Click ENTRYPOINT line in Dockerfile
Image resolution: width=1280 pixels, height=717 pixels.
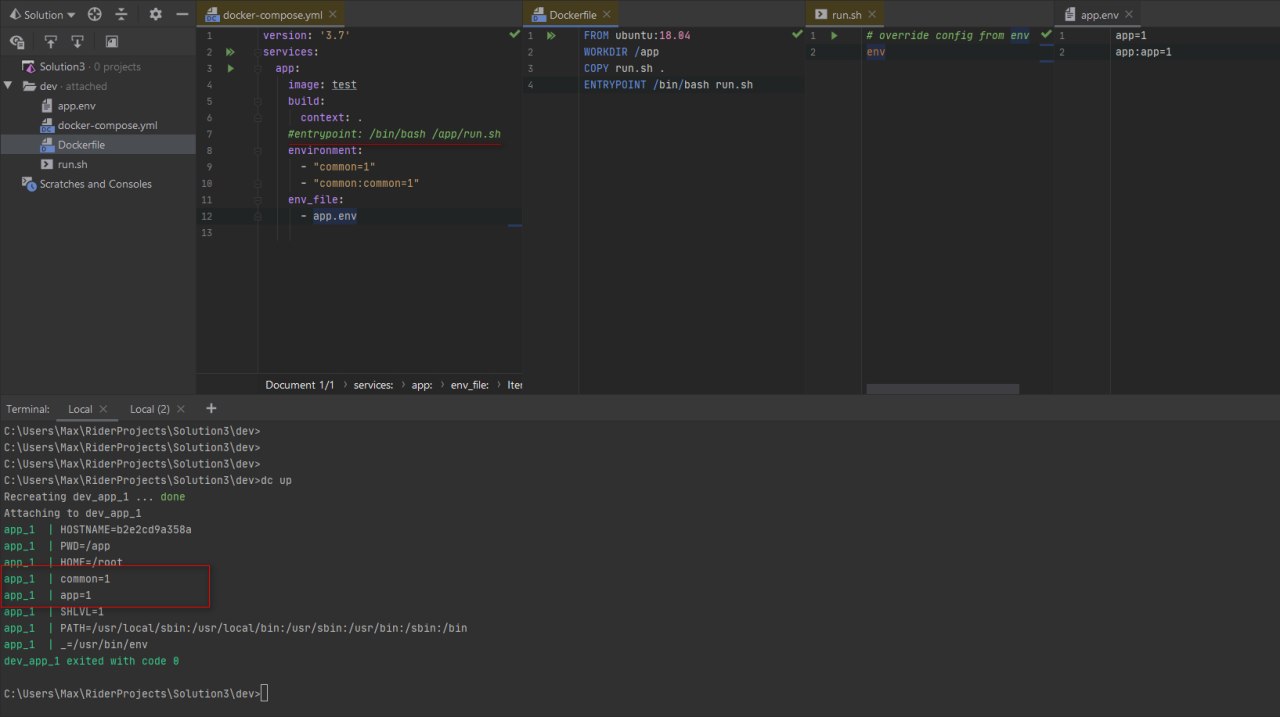(x=668, y=85)
